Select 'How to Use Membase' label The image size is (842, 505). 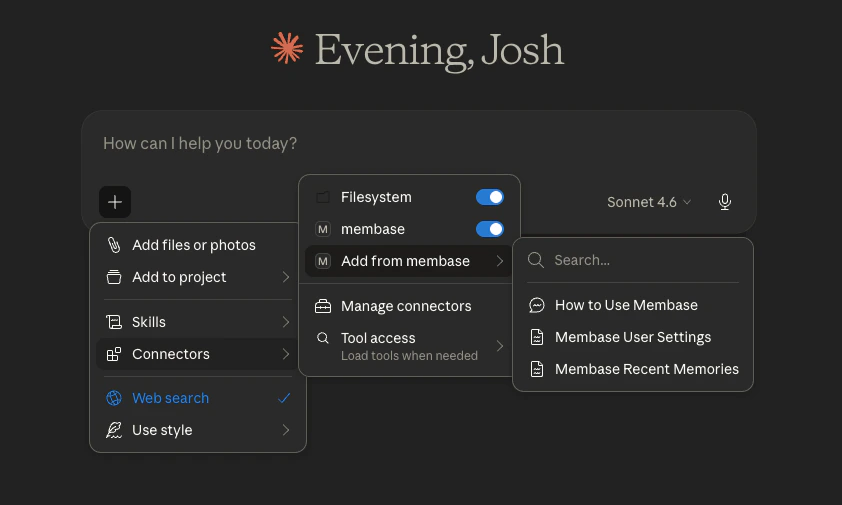tap(626, 305)
